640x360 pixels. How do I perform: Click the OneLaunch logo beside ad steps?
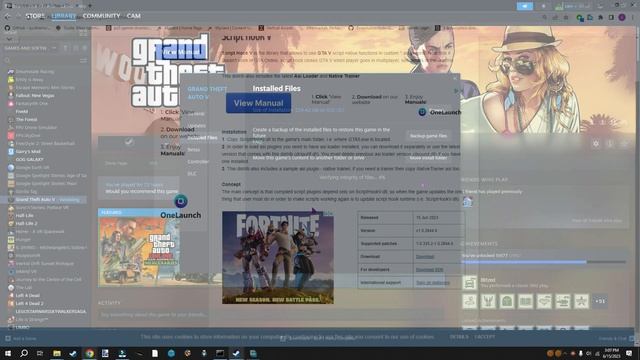coord(440,112)
